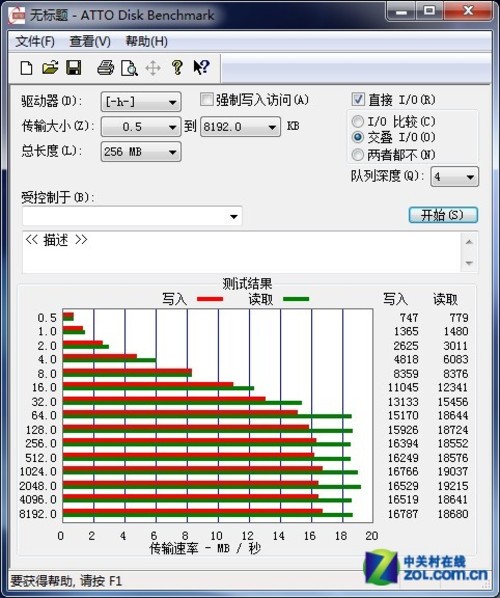Click the 8192.0 chart row label

coord(38,514)
